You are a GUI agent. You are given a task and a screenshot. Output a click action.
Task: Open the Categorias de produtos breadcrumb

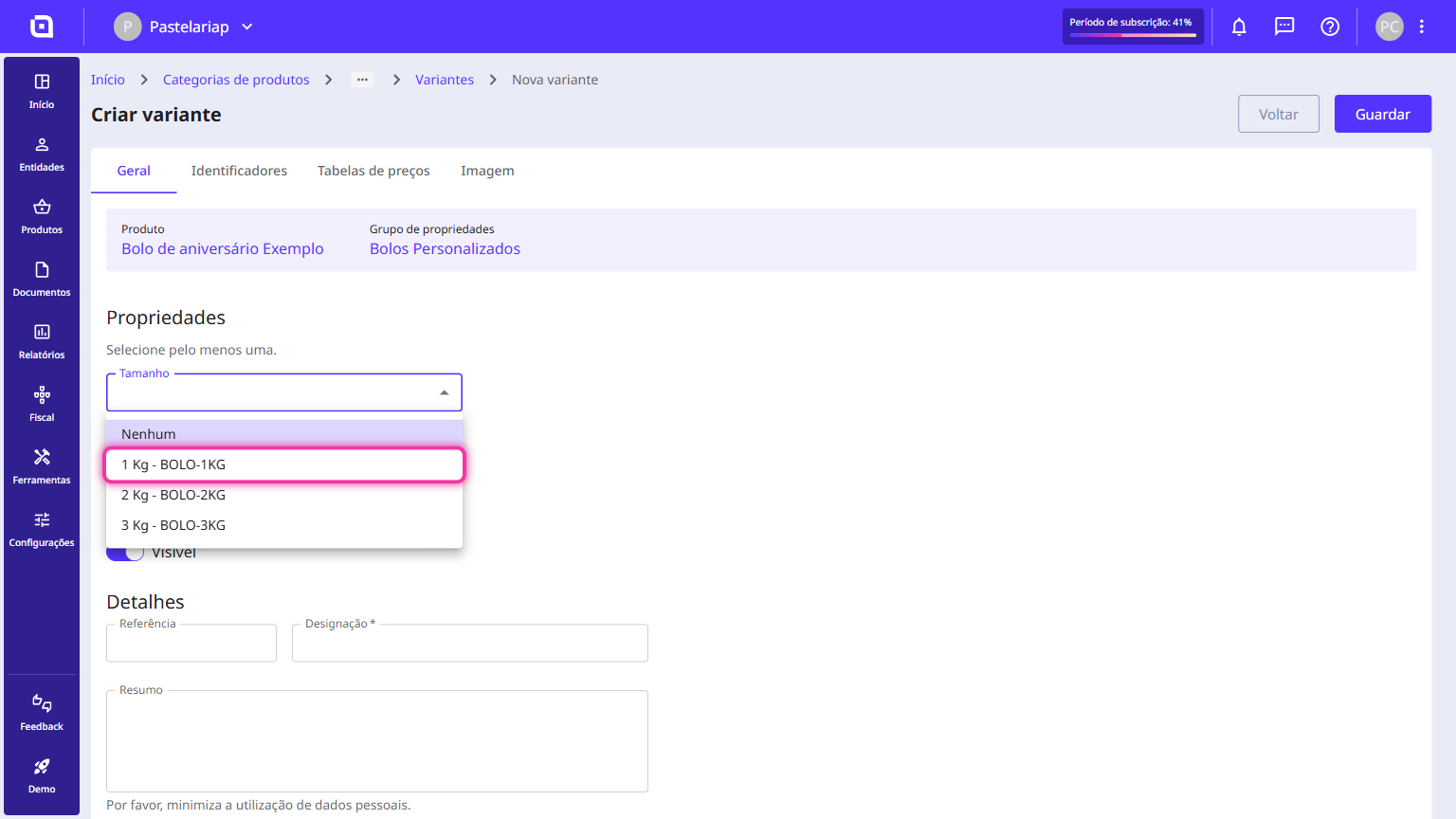point(236,80)
